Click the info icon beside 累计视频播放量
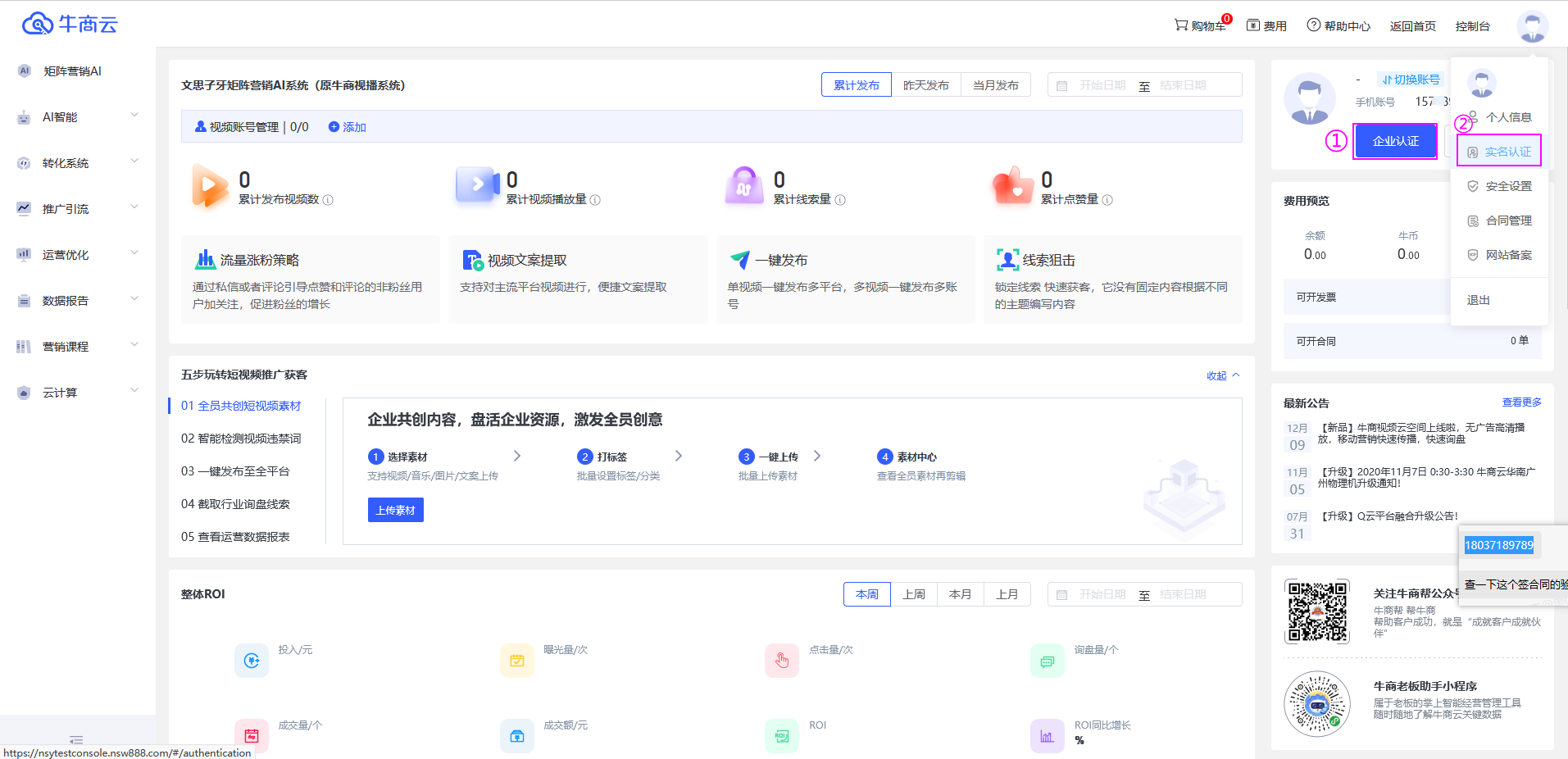The height and width of the screenshot is (759, 1568). coord(595,200)
